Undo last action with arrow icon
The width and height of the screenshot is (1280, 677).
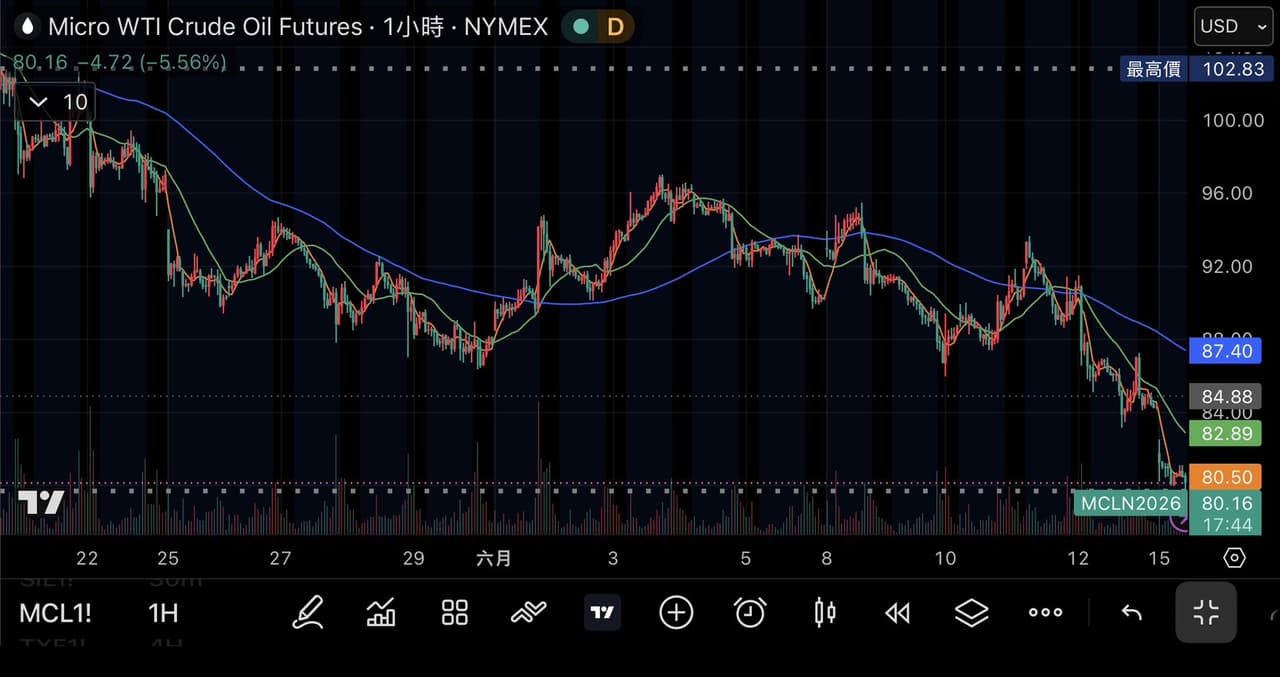coord(1131,613)
